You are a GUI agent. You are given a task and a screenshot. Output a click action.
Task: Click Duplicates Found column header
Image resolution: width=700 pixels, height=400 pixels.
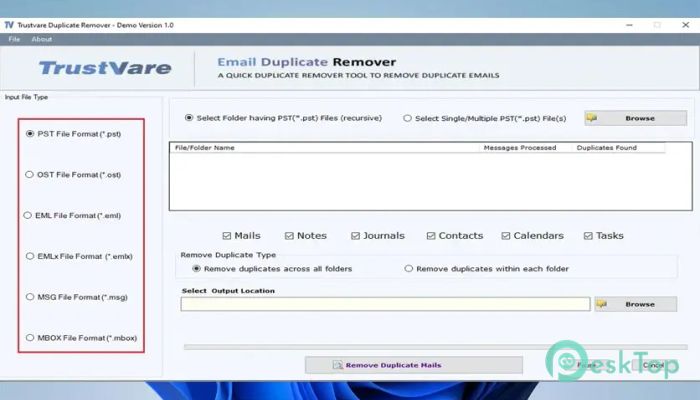point(606,148)
